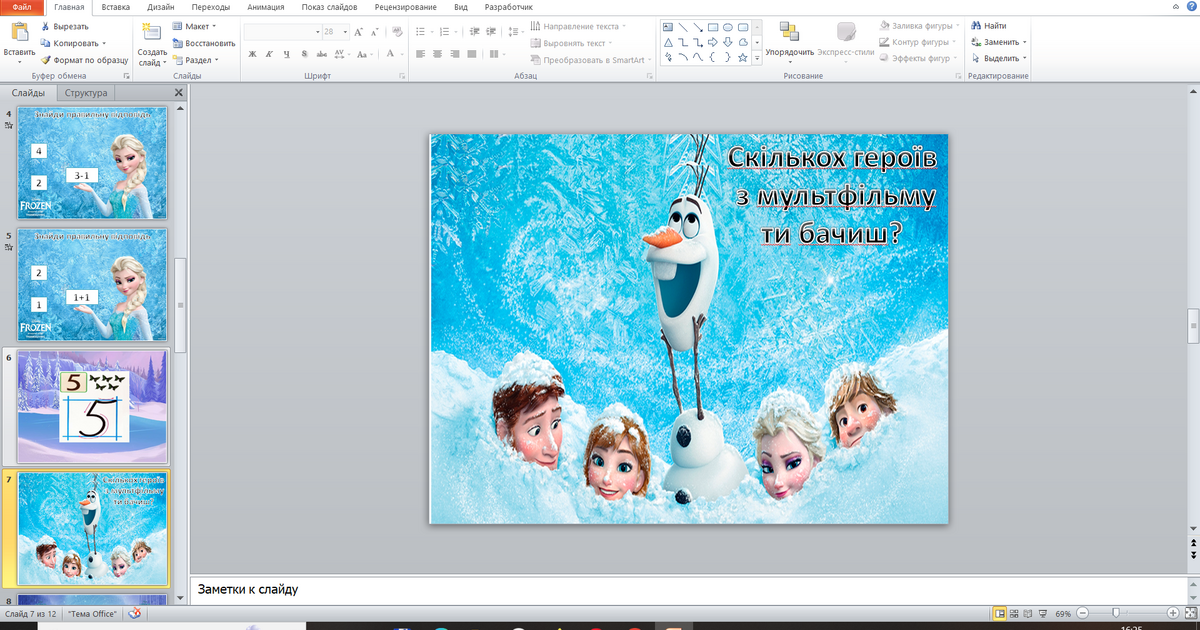This screenshot has width=1200, height=630.
Task: Select the text box shape icon
Action: click(x=668, y=27)
